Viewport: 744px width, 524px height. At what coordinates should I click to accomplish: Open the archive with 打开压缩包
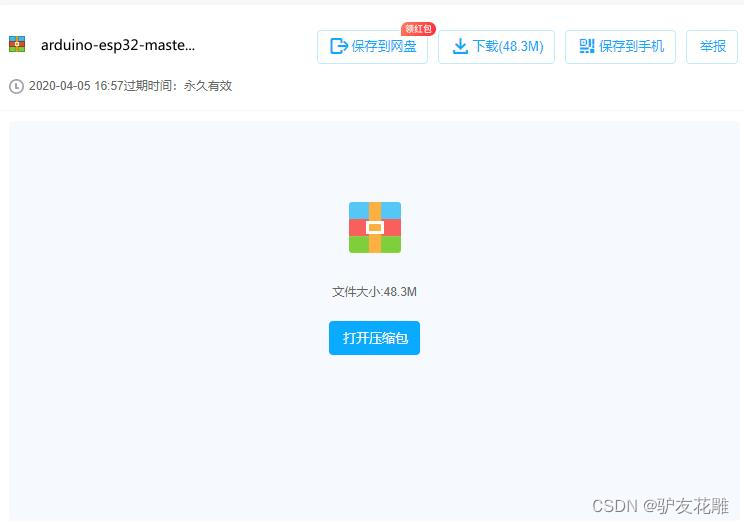pos(374,338)
